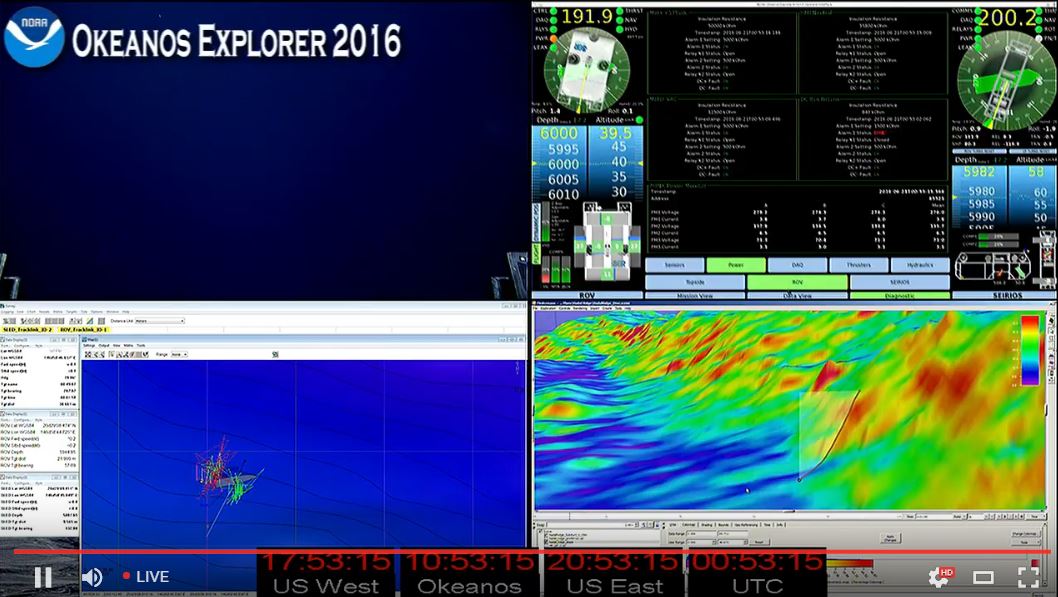Click the UTC clock display

[756, 573]
